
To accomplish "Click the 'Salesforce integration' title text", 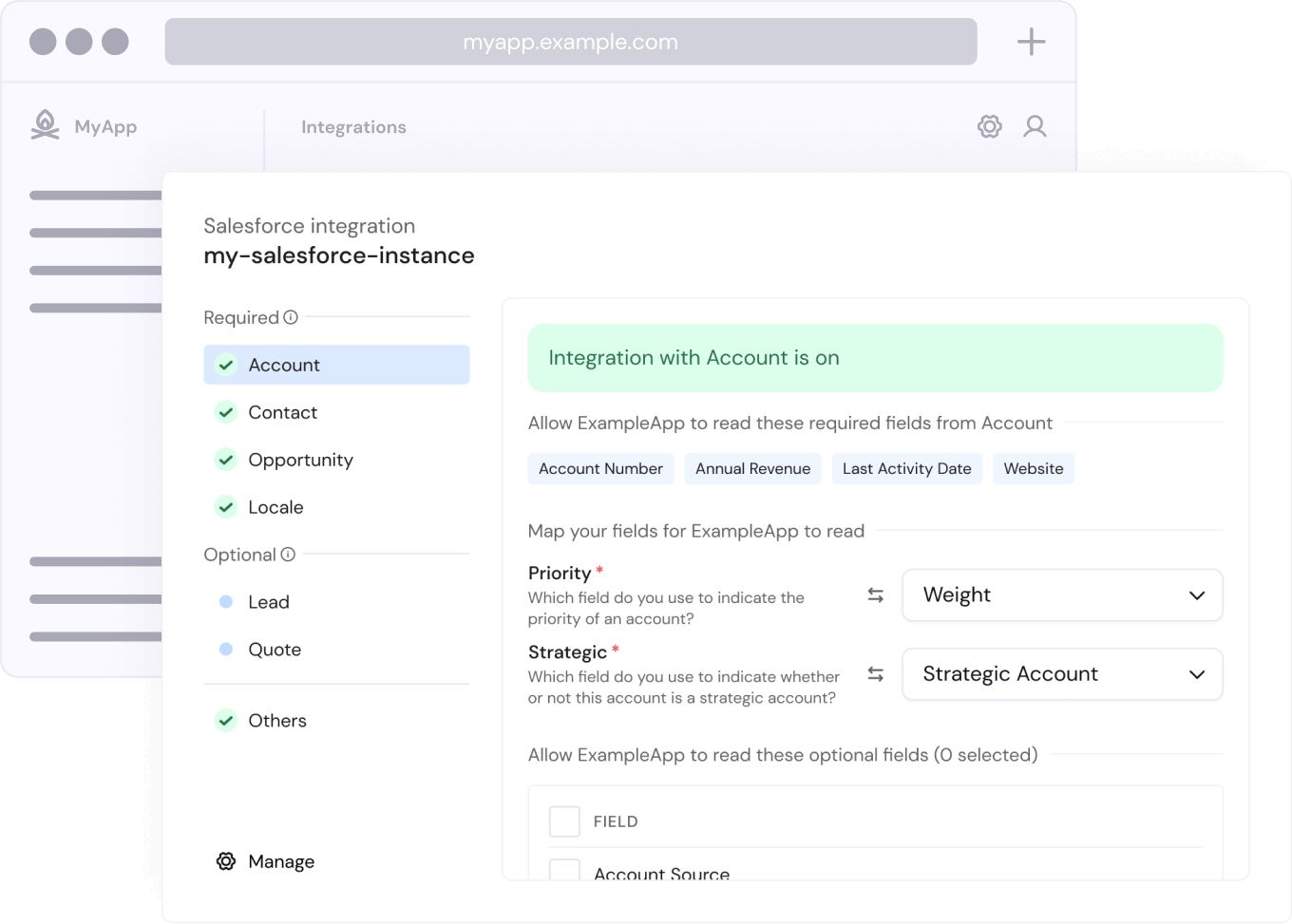I will point(310,226).
